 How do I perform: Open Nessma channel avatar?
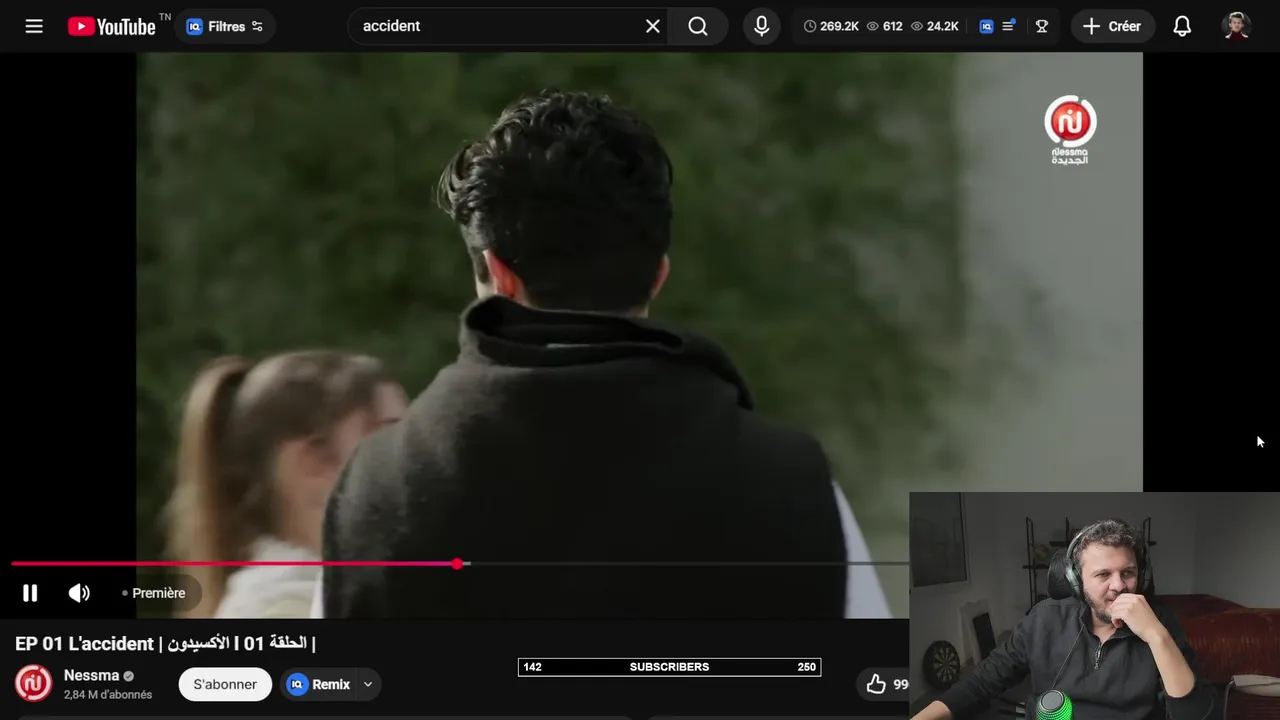(33, 684)
